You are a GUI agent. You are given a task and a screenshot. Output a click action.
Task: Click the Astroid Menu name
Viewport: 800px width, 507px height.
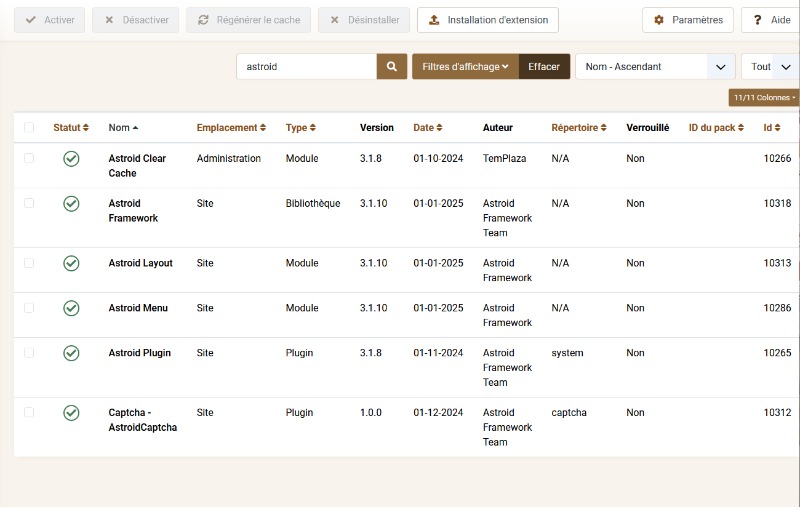click(138, 308)
